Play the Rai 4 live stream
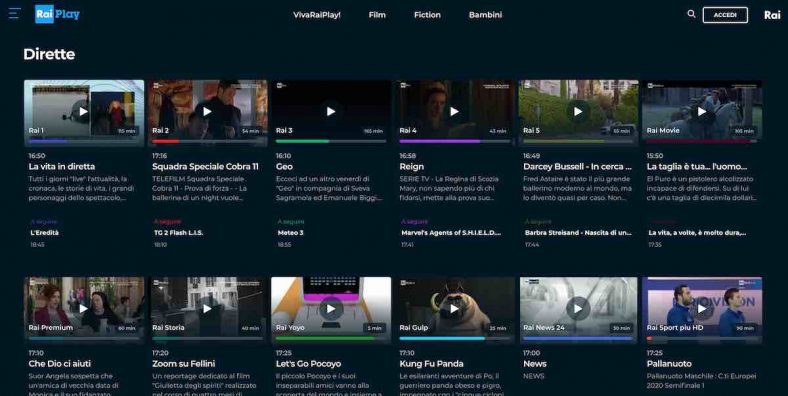This screenshot has width=788, height=396. point(454,112)
